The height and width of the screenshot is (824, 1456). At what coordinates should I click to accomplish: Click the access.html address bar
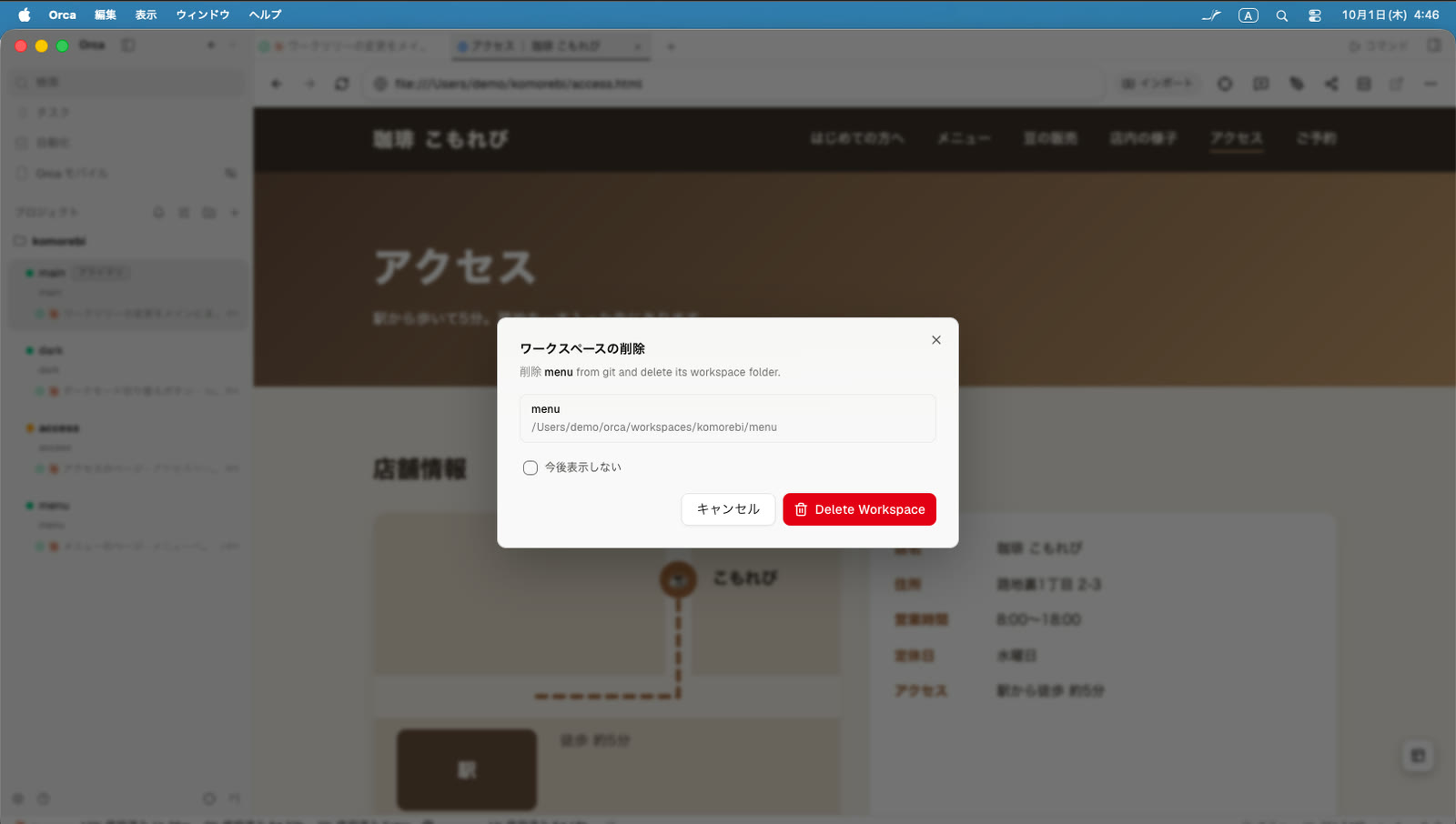coord(735,84)
